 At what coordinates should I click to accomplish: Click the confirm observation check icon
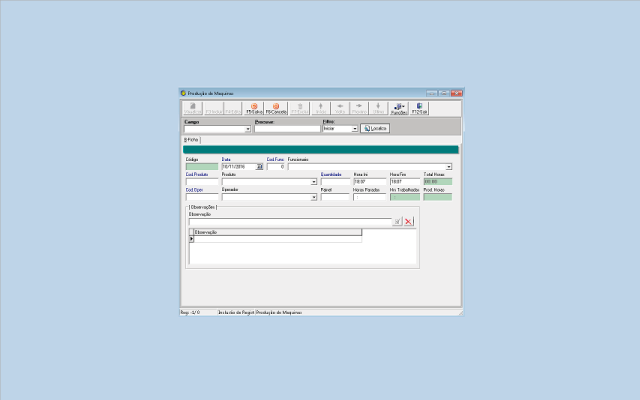[397, 221]
